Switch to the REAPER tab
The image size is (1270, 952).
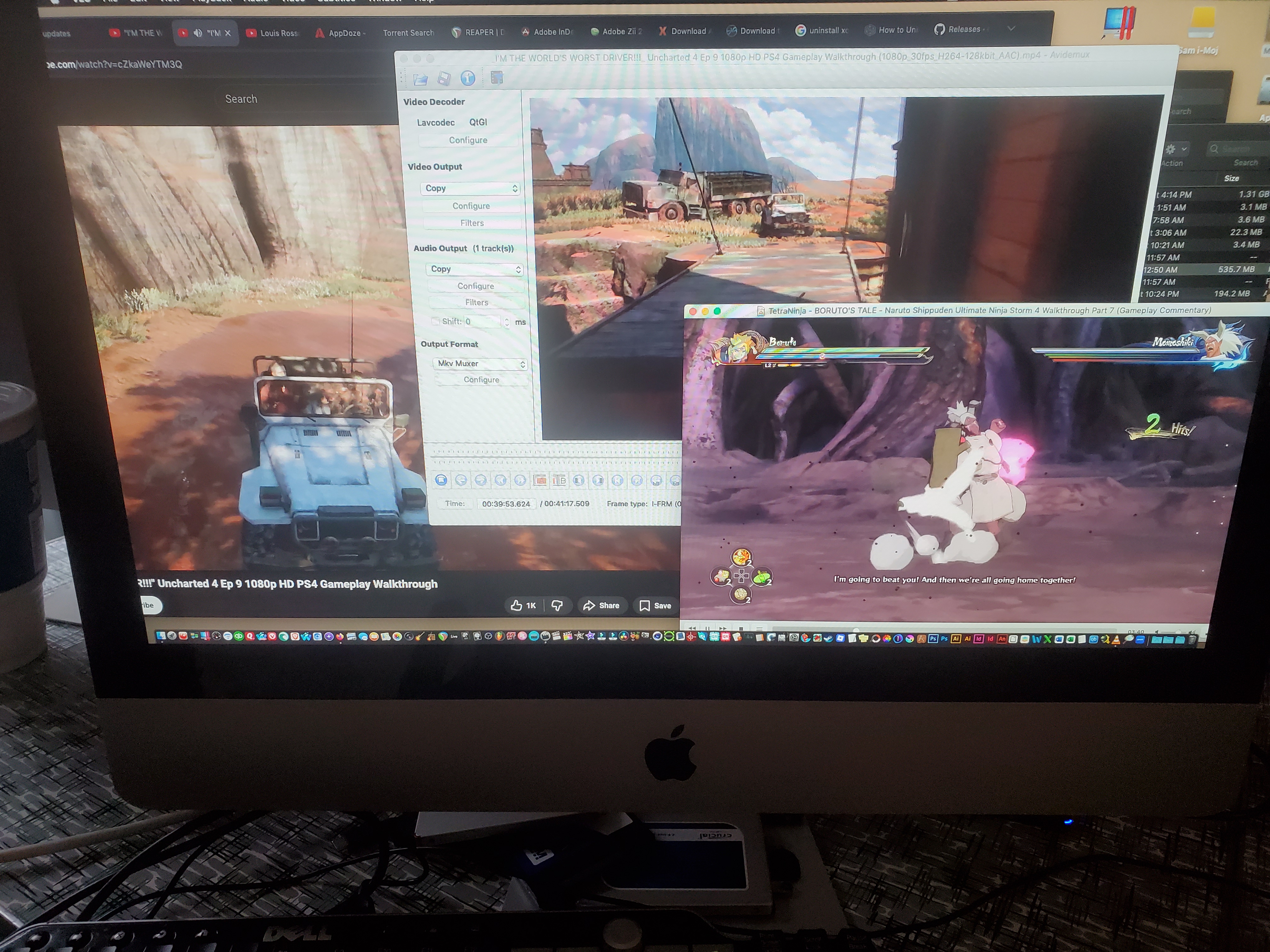point(478,32)
